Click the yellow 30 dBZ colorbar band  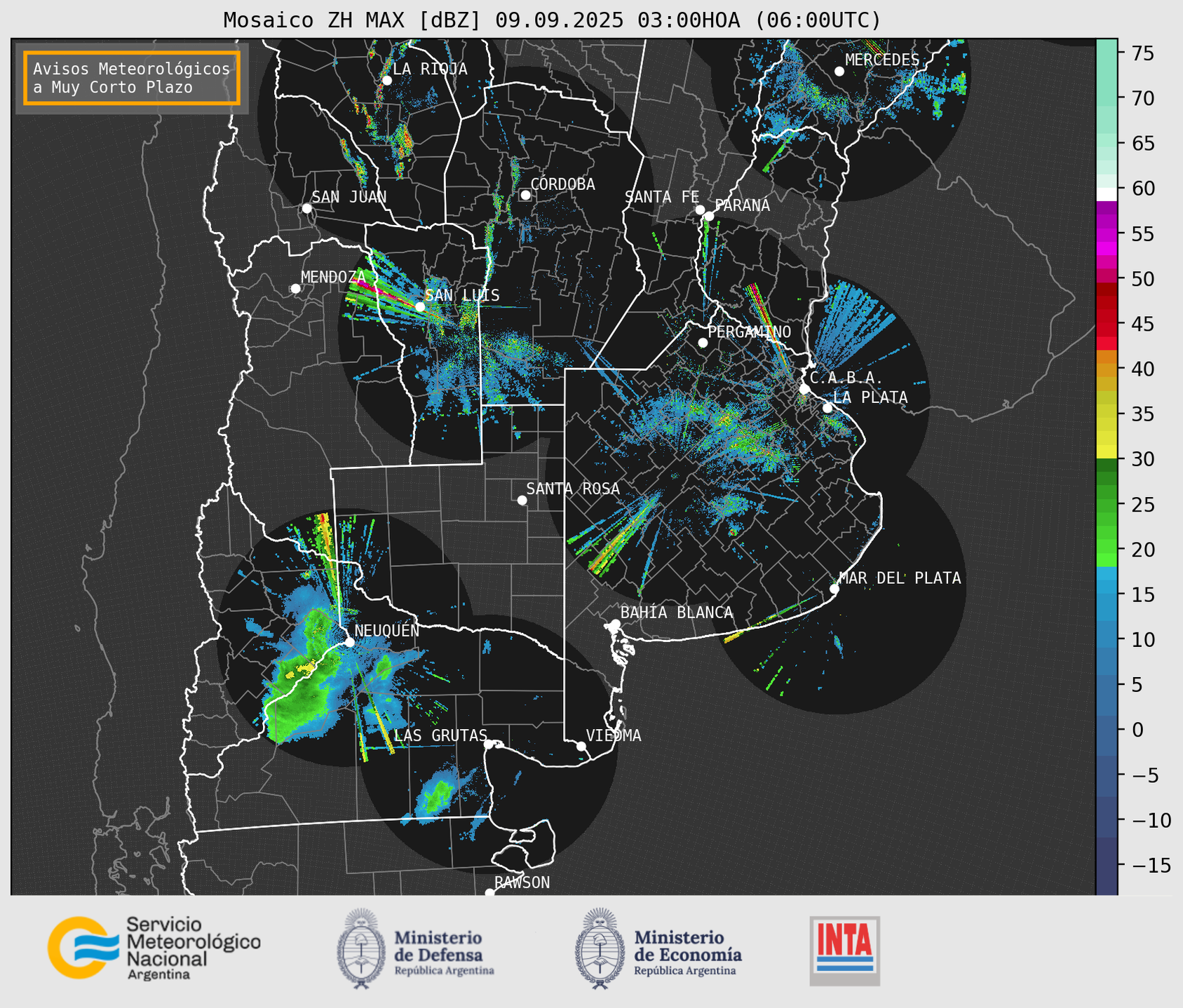coord(1107,451)
